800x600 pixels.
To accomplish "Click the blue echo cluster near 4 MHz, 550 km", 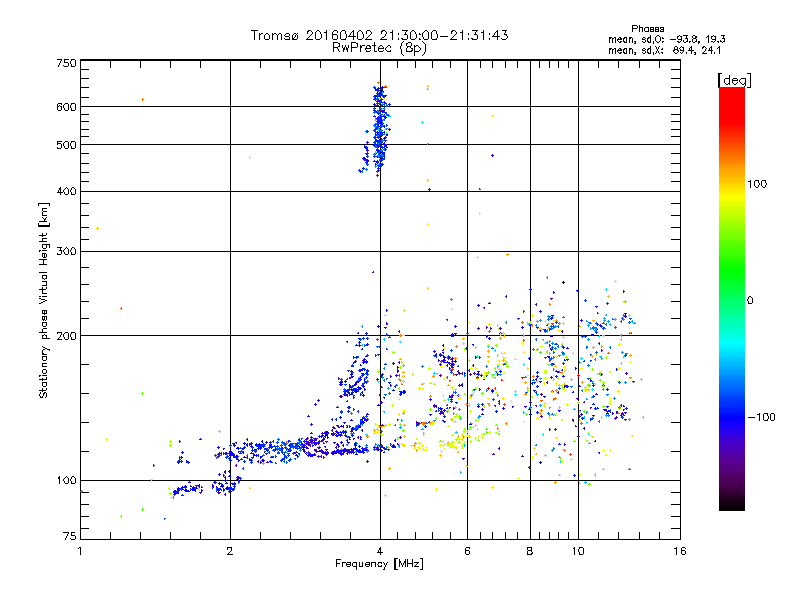I will [x=380, y=130].
